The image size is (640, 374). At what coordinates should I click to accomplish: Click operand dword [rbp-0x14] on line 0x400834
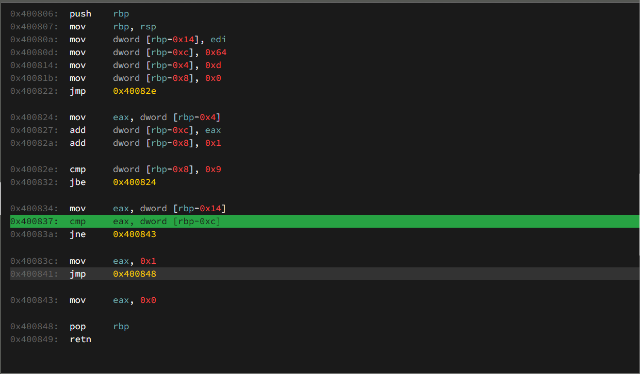point(183,209)
